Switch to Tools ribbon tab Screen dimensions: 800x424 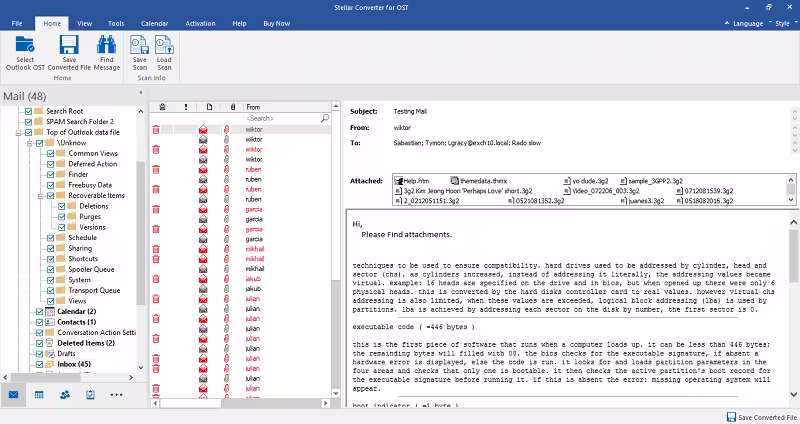tap(116, 23)
